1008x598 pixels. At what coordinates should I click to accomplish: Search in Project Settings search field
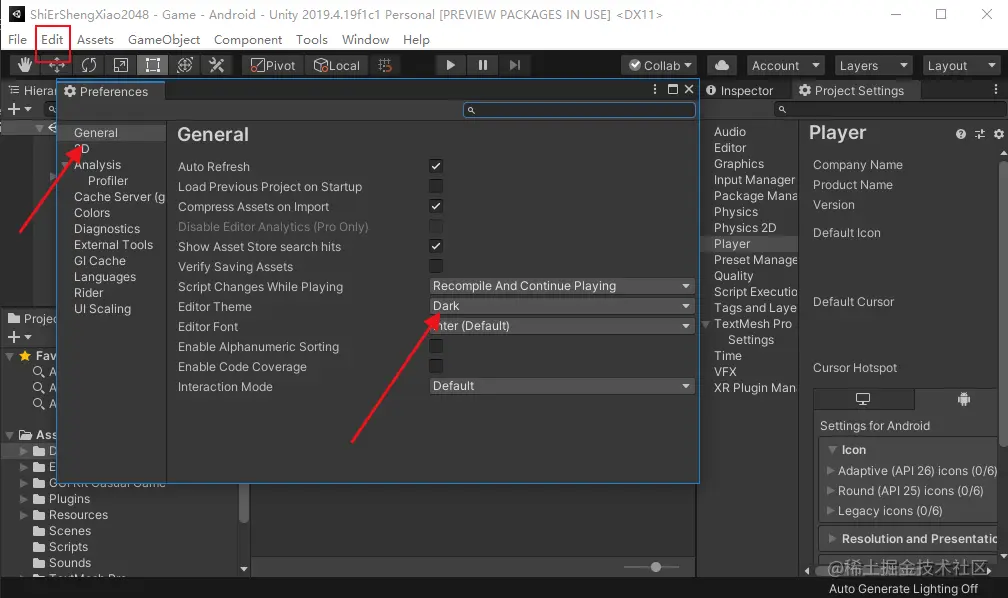[890, 109]
